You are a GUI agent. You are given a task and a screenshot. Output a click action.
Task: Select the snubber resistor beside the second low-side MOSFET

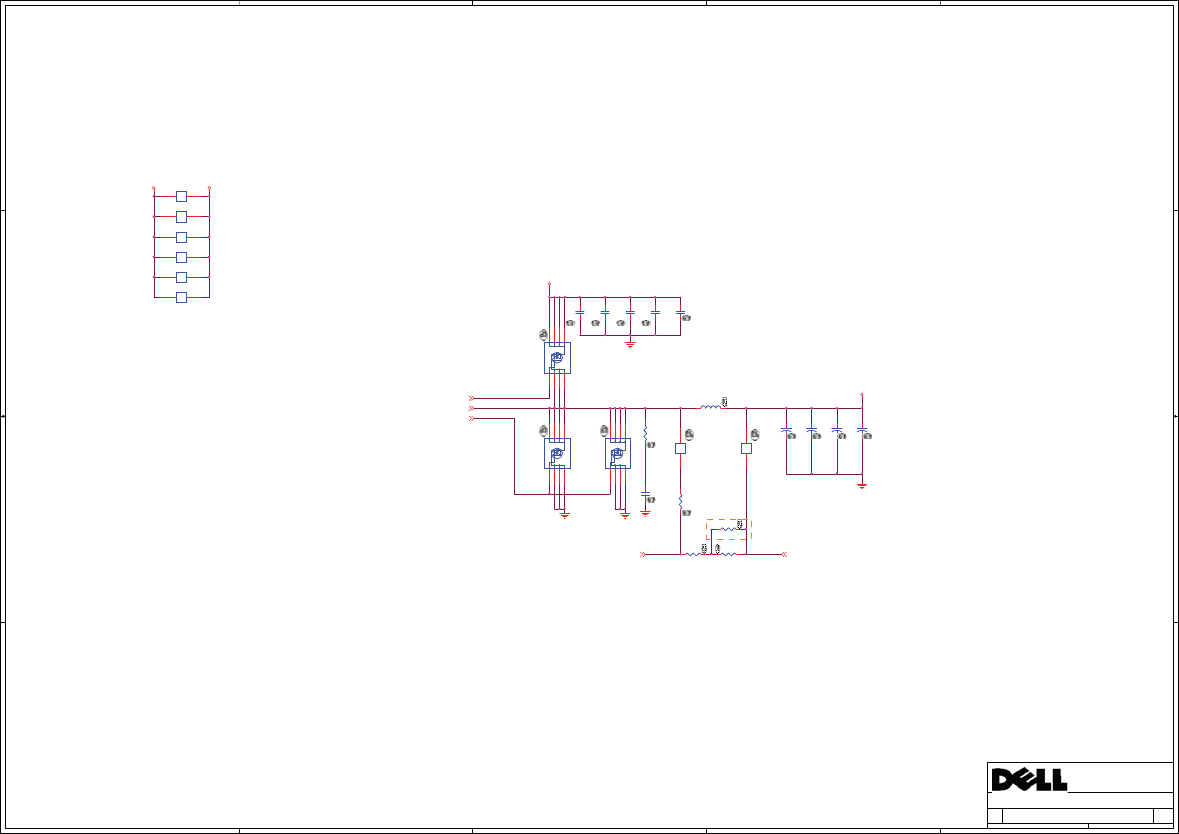pos(645,434)
